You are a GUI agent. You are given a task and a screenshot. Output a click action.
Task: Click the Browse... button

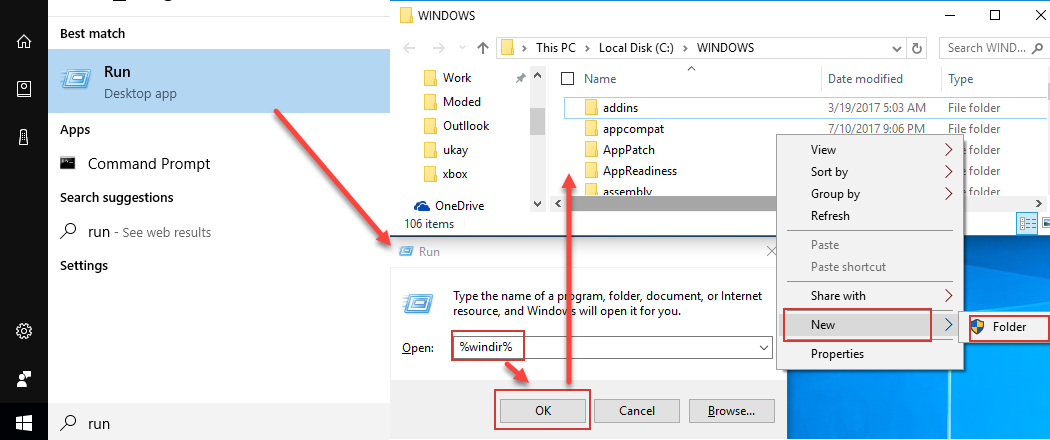point(740,411)
